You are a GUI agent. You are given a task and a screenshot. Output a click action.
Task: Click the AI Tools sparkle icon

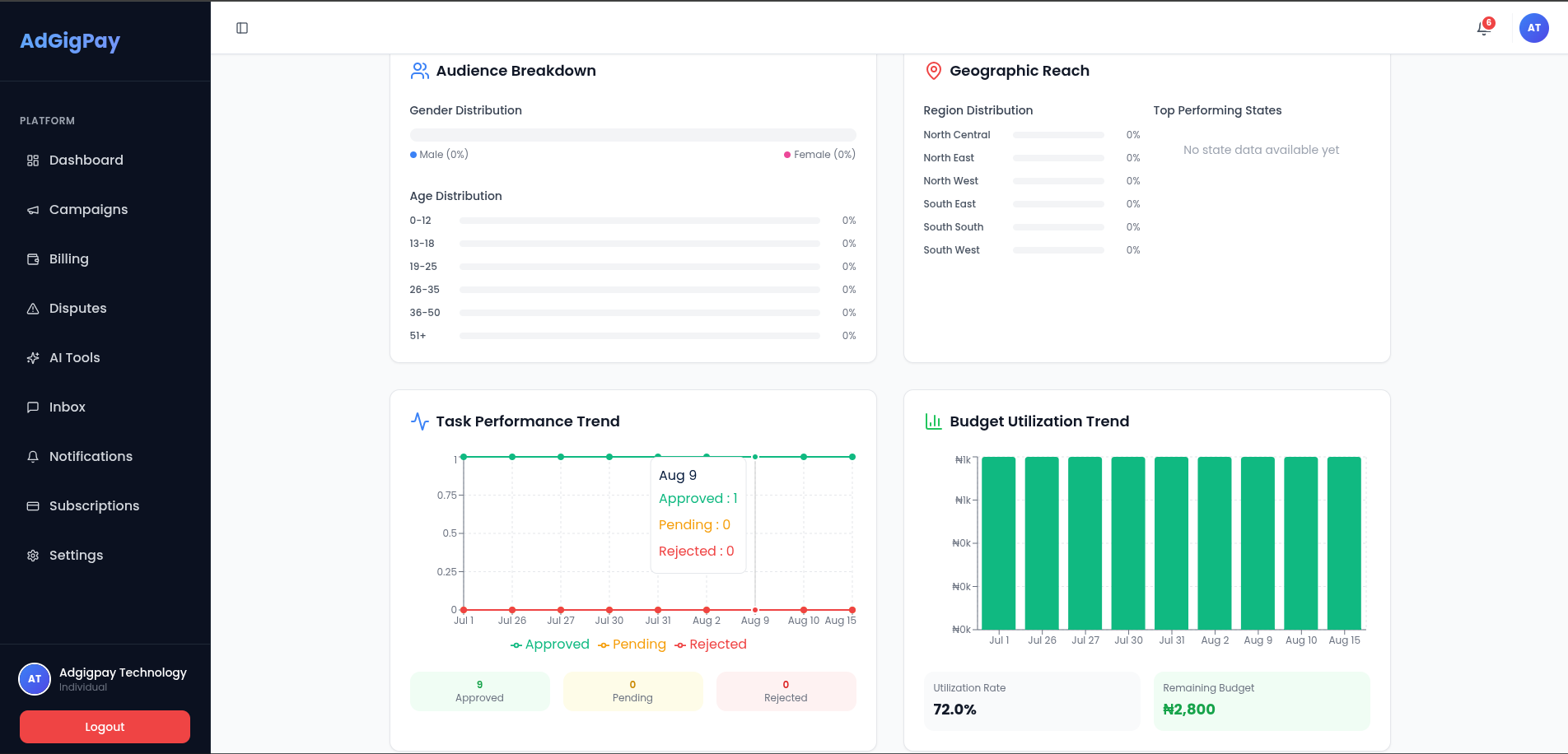33,358
